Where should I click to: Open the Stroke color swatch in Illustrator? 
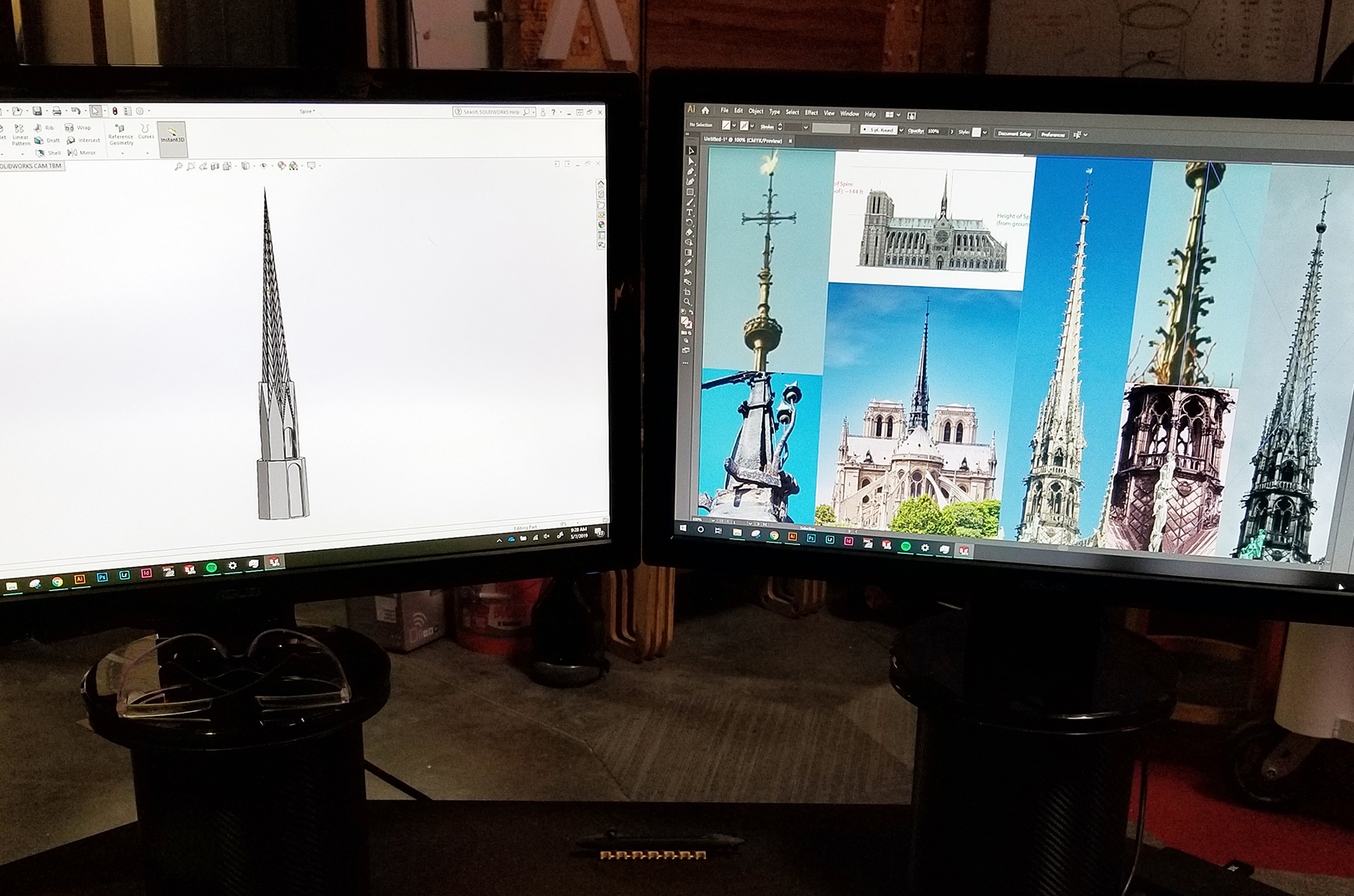point(745,126)
